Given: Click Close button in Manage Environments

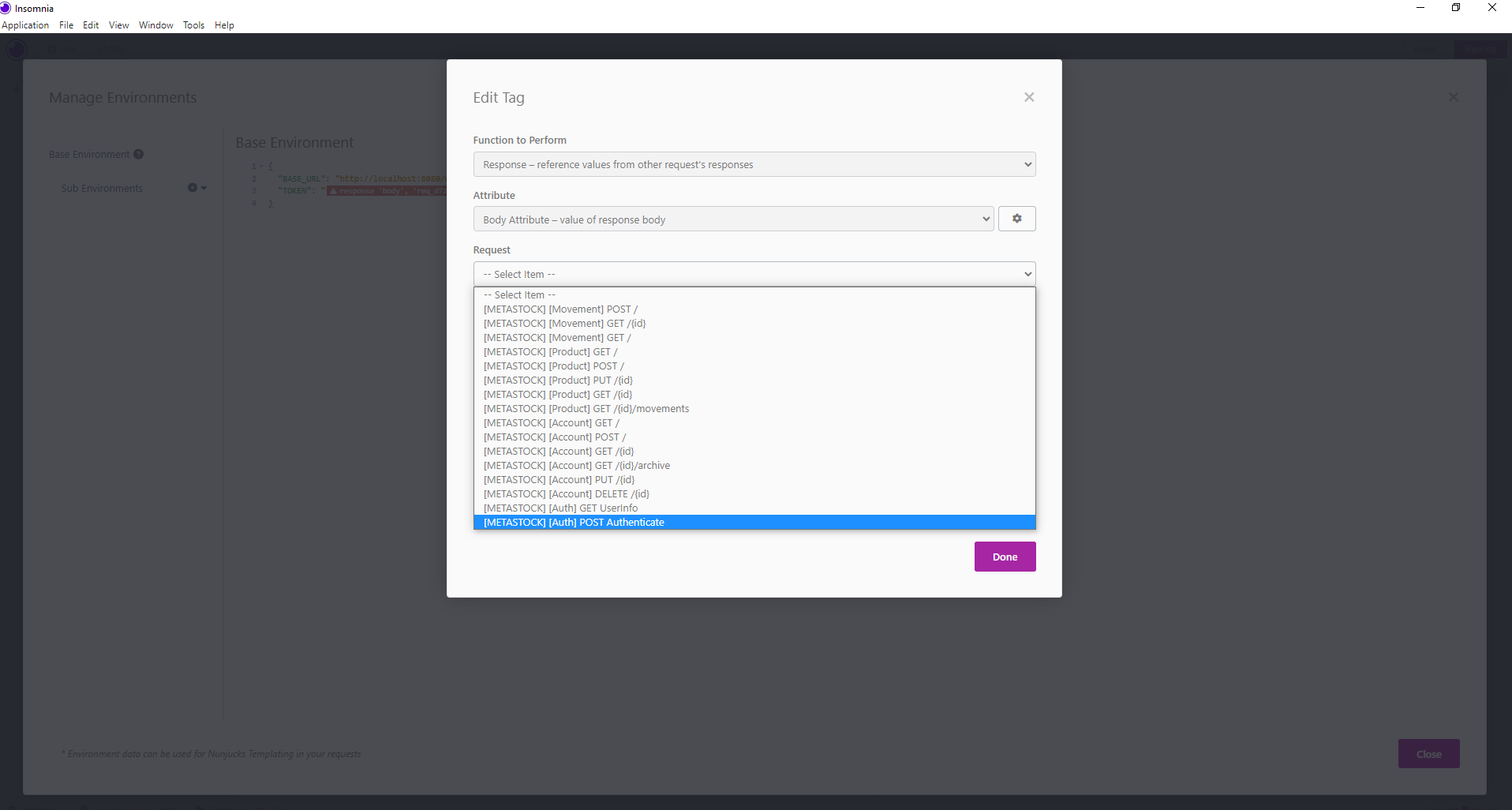Looking at the screenshot, I should 1428,754.
